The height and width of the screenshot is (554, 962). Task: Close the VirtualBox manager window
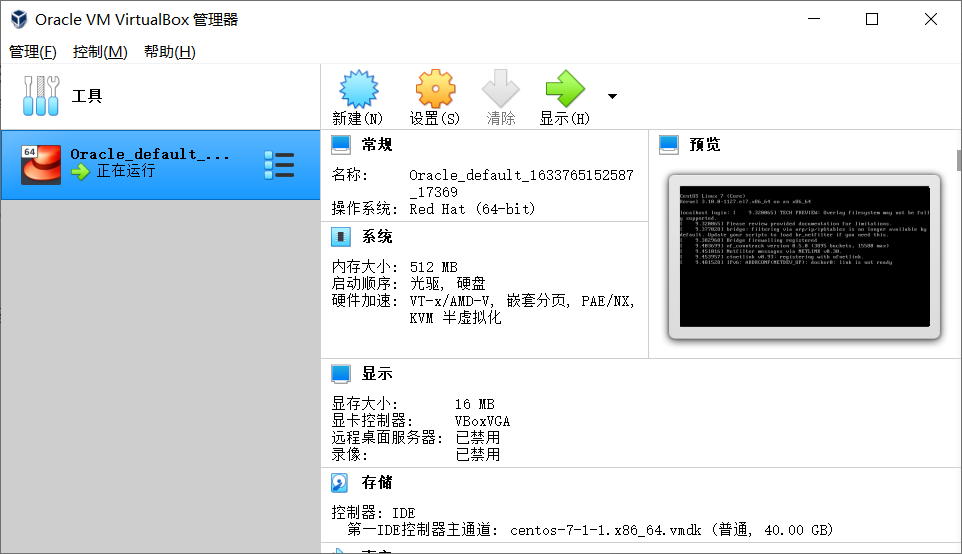(x=931, y=19)
